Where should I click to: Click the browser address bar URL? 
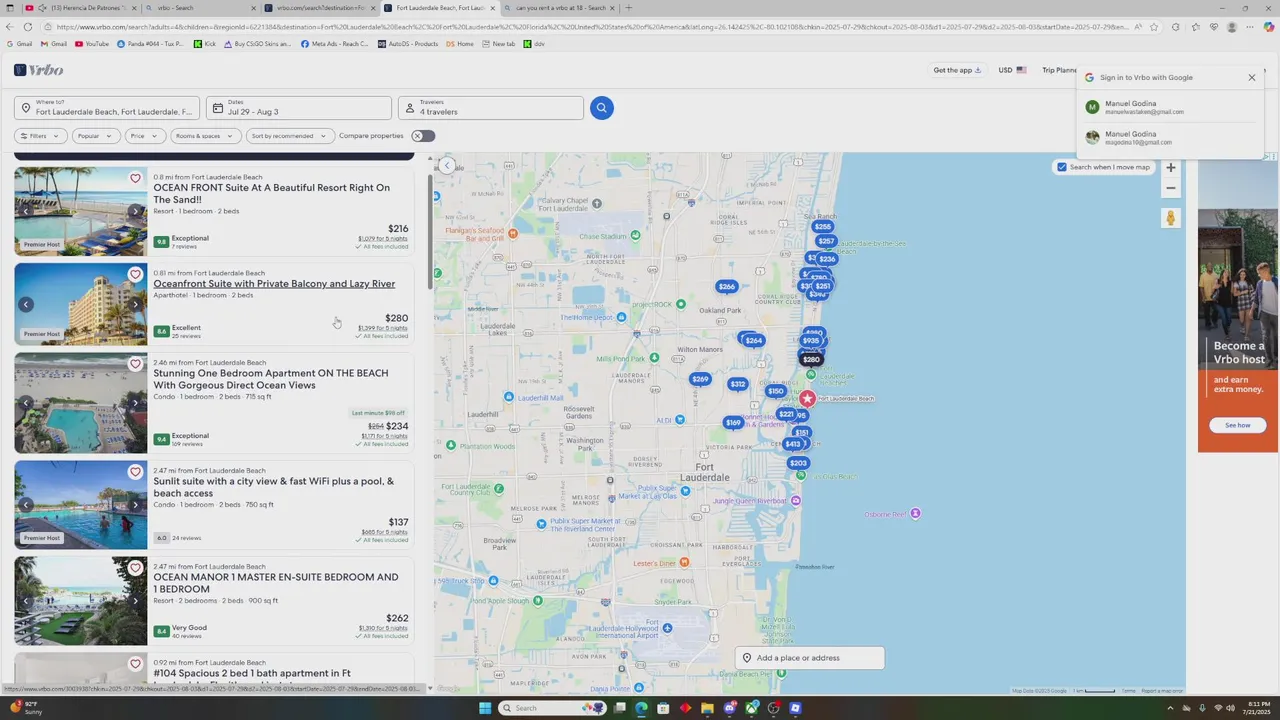(x=590, y=27)
